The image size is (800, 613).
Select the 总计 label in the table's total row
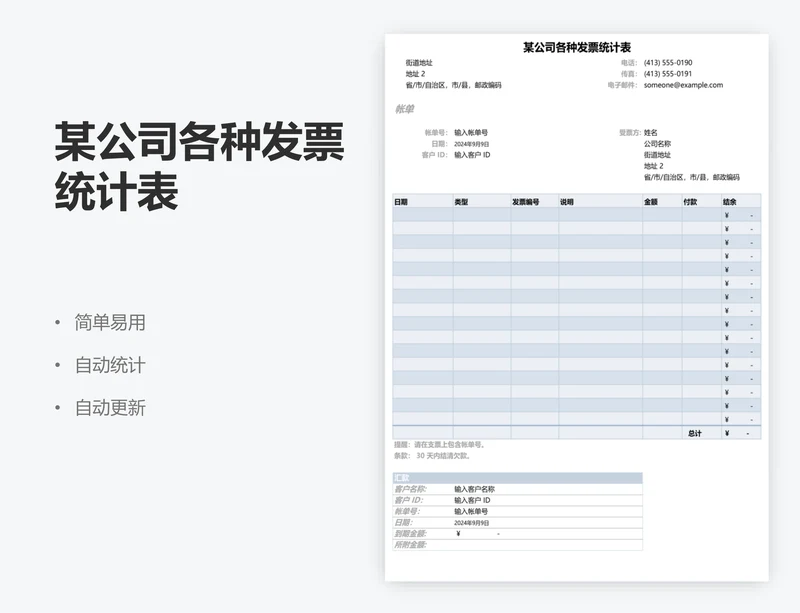click(x=695, y=433)
